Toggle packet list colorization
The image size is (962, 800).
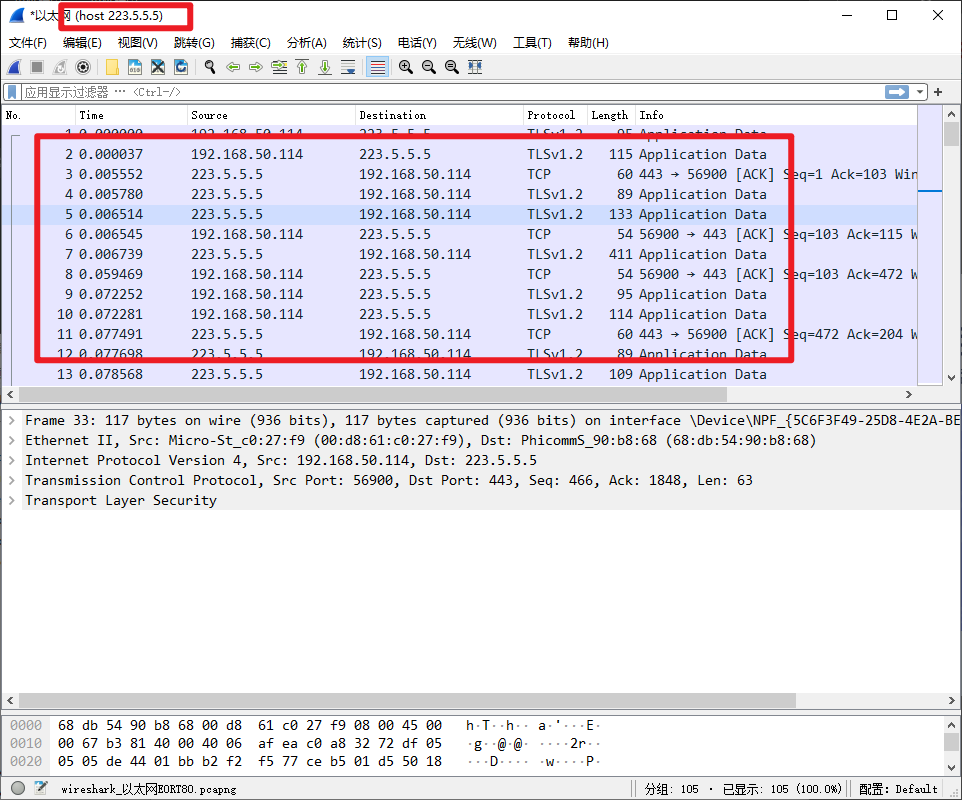377,66
